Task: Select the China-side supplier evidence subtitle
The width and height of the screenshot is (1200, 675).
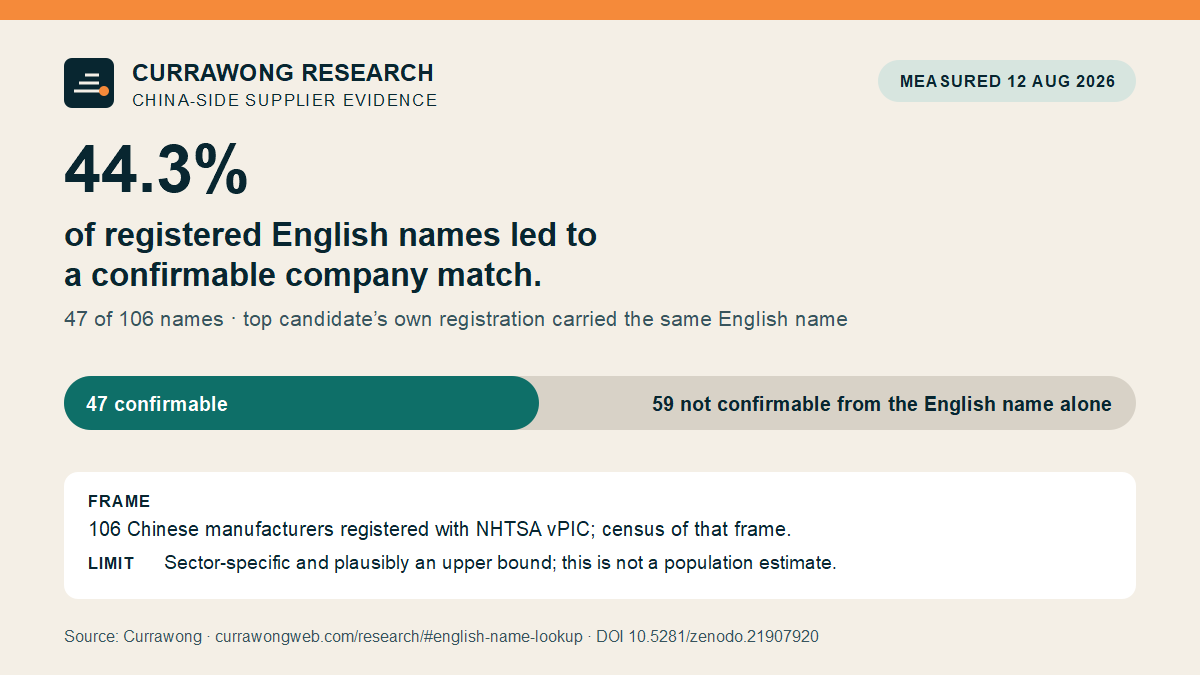Action: tap(285, 100)
